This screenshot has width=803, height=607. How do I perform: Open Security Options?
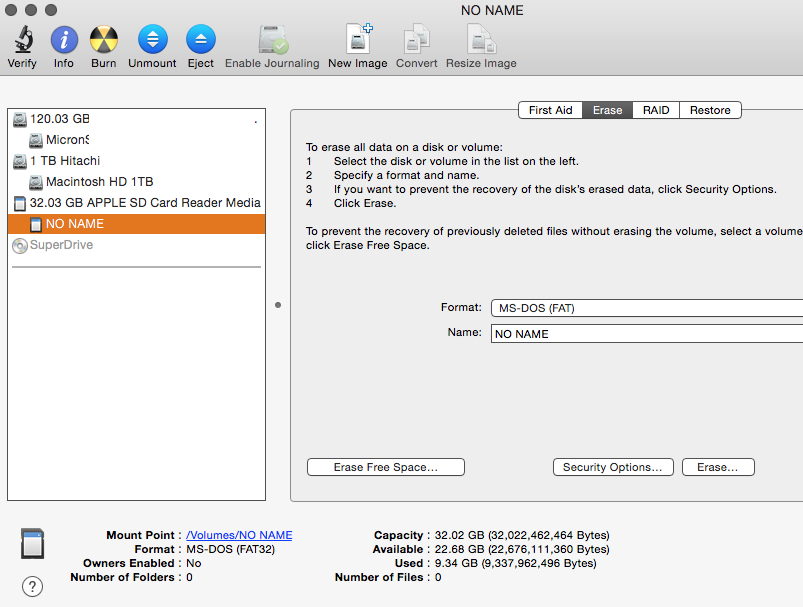pos(613,467)
